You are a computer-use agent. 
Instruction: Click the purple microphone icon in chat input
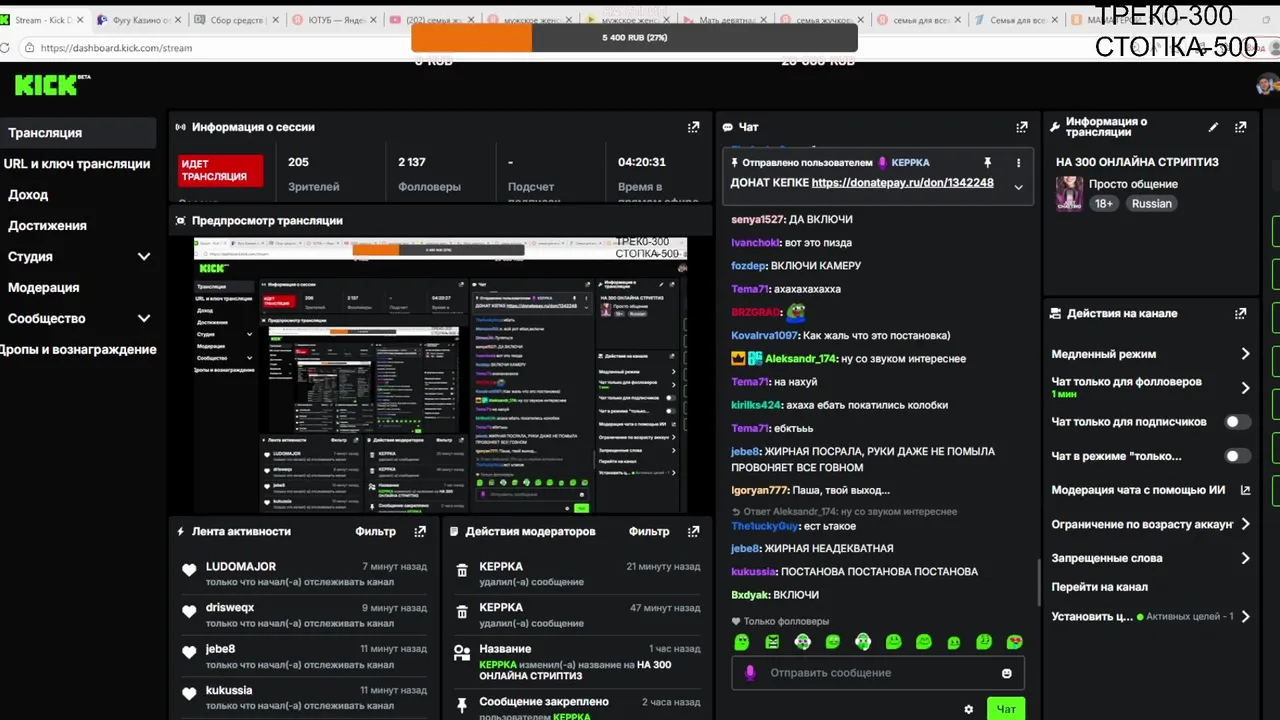(x=750, y=673)
